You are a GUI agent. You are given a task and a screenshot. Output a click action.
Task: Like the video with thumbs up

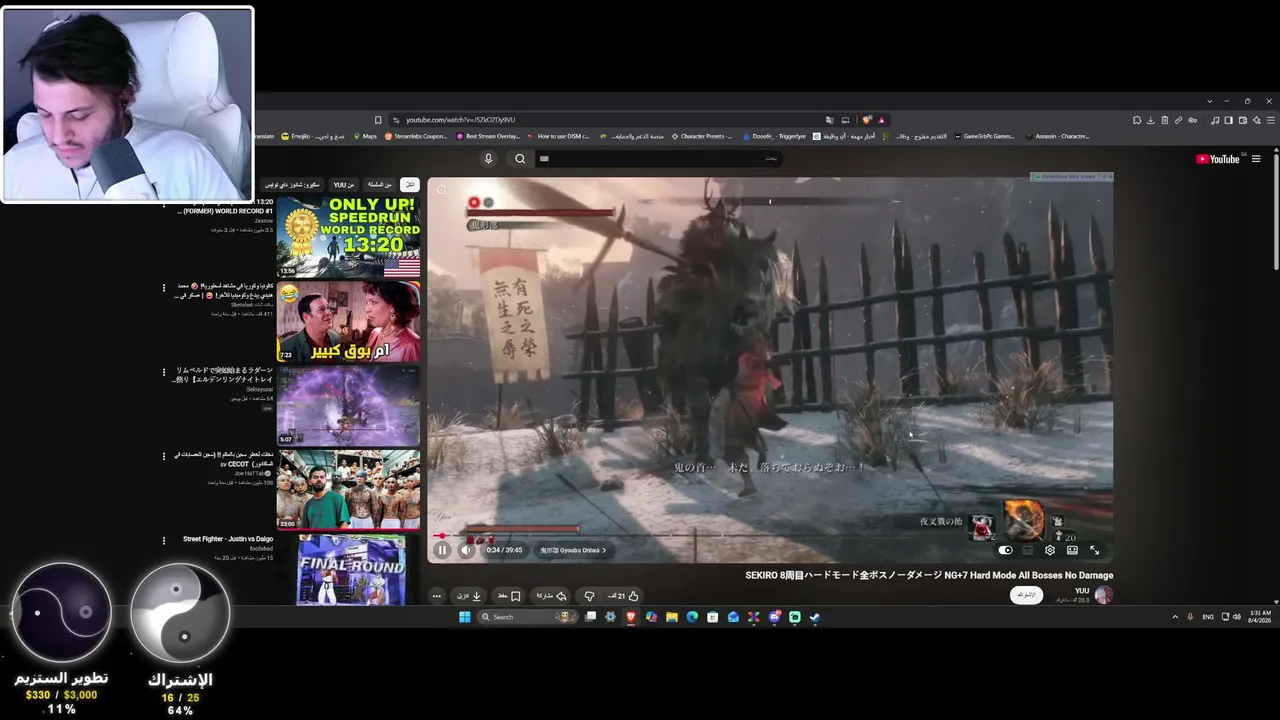click(624, 596)
